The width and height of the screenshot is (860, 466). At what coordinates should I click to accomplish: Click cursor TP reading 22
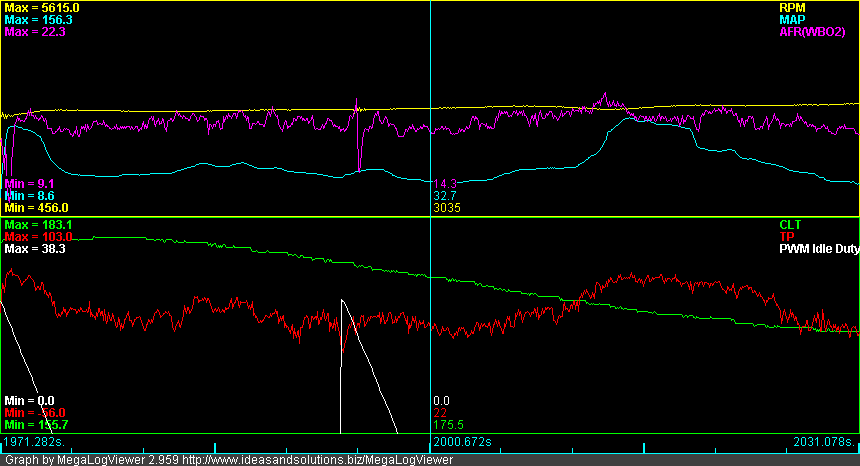click(x=440, y=413)
